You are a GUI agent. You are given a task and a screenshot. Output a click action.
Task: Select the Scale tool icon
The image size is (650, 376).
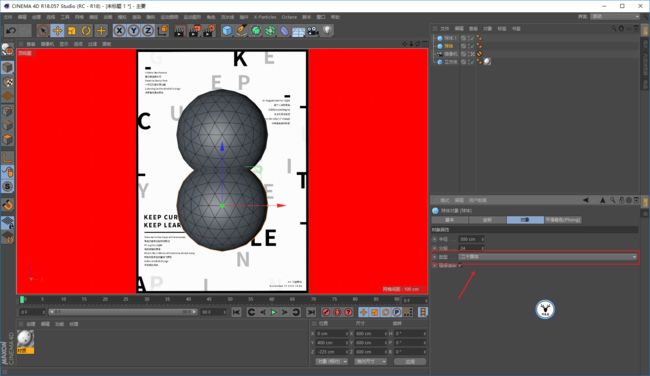pyautogui.click(x=72, y=31)
